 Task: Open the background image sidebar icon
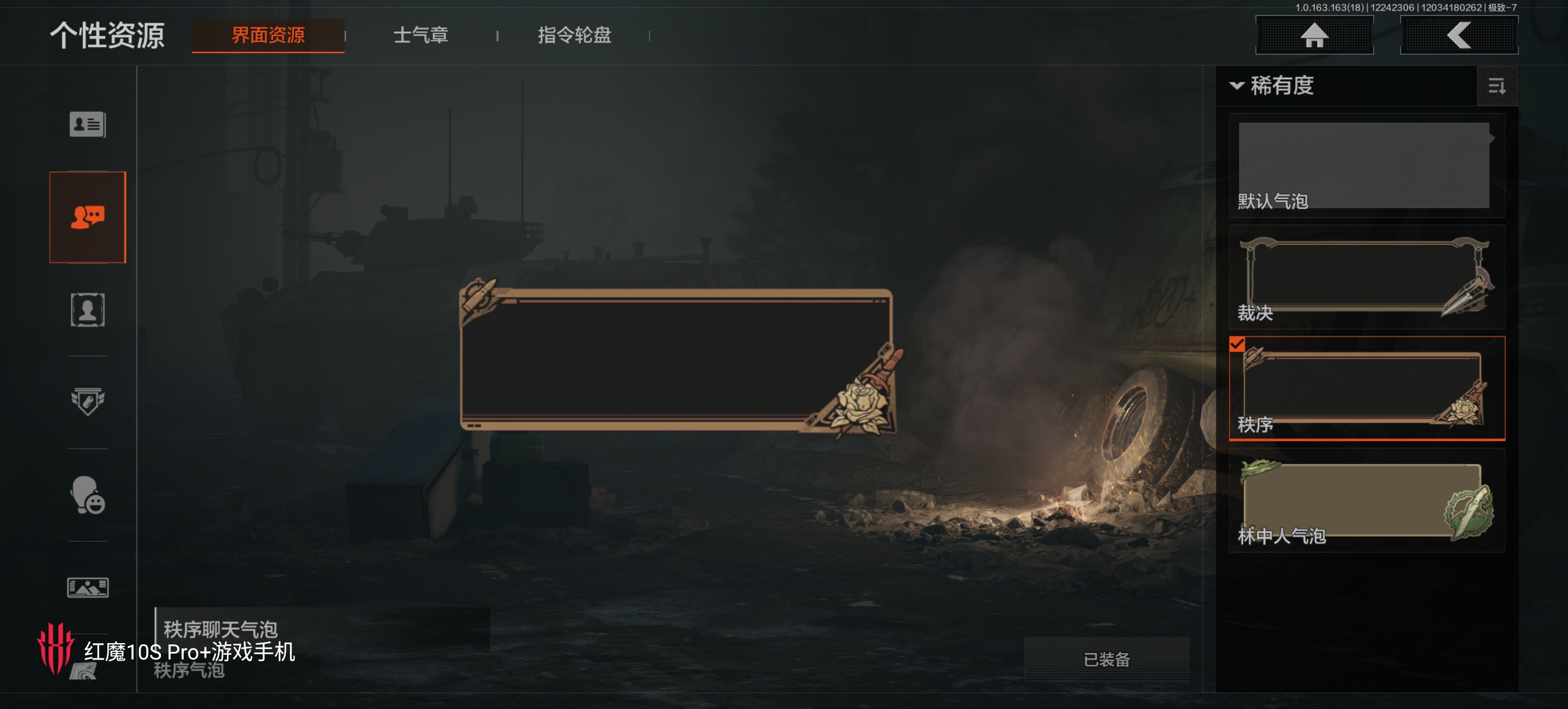click(x=87, y=587)
